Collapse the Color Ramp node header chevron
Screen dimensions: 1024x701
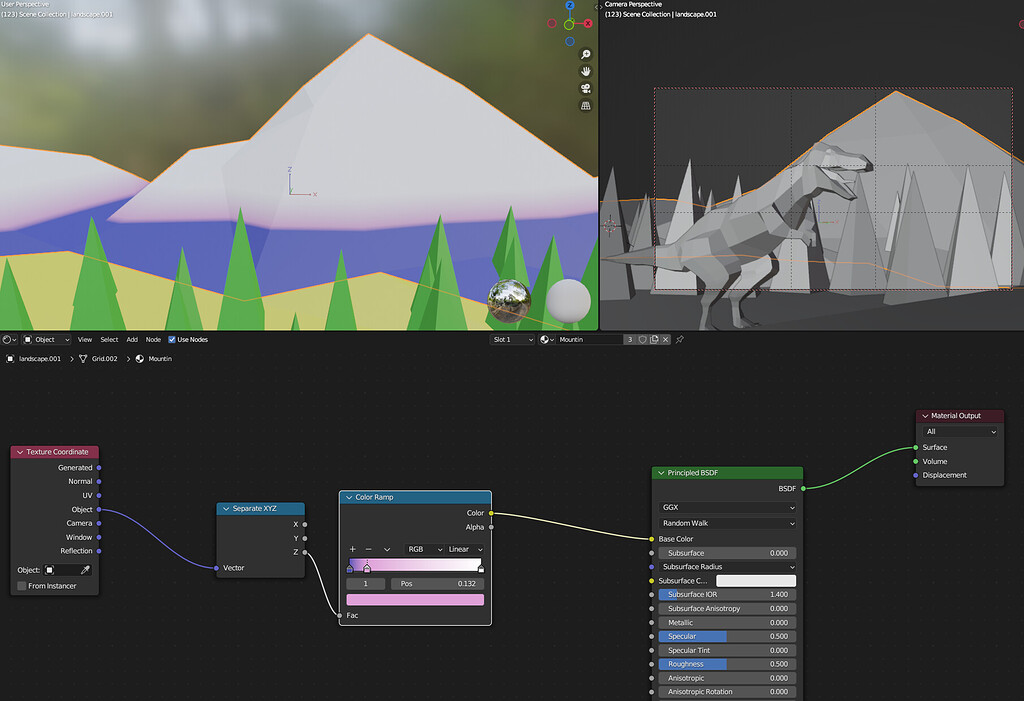[x=347, y=497]
